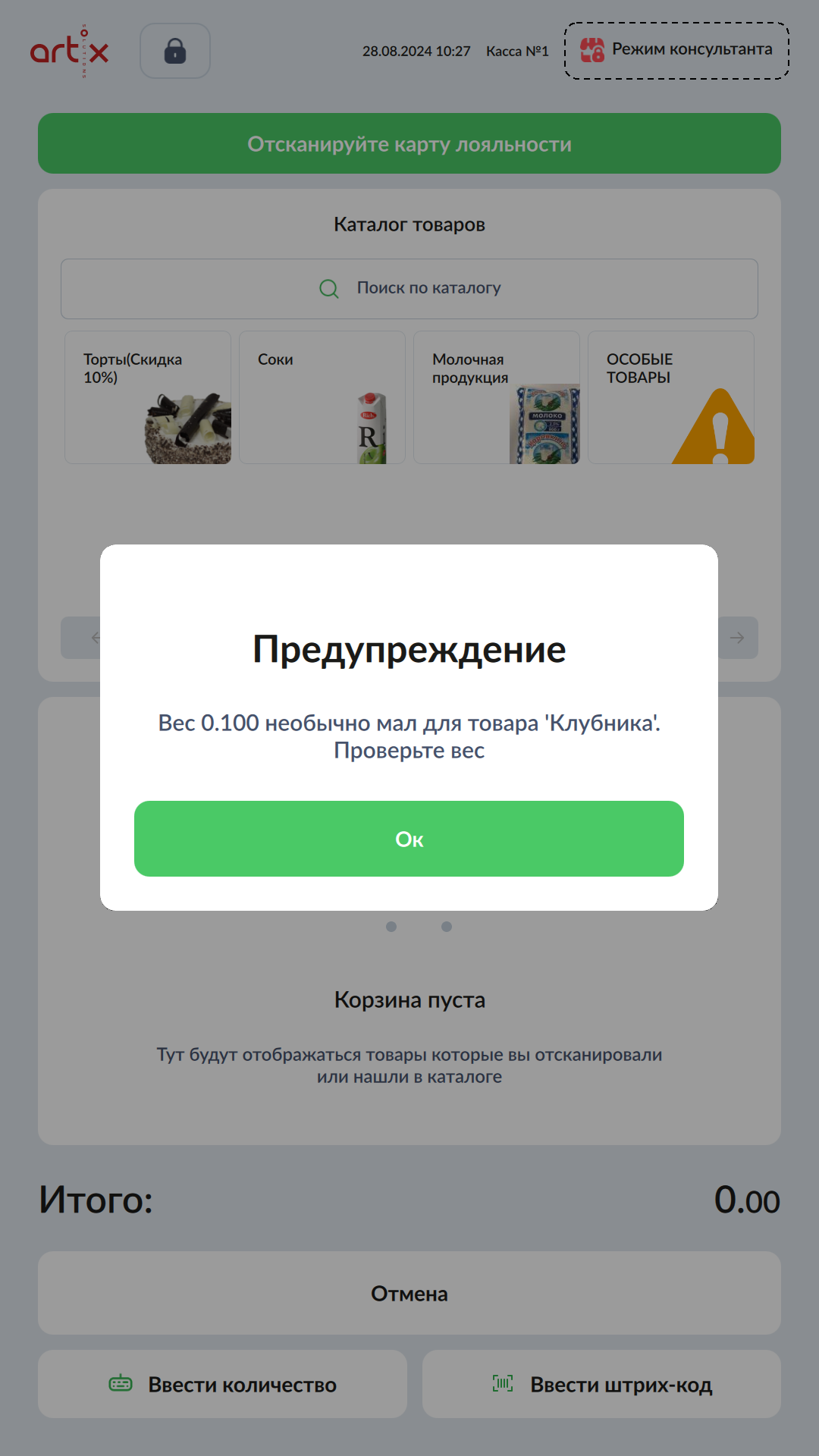This screenshot has height=1456, width=819.
Task: Open Ввести количество
Action: click(x=222, y=1384)
